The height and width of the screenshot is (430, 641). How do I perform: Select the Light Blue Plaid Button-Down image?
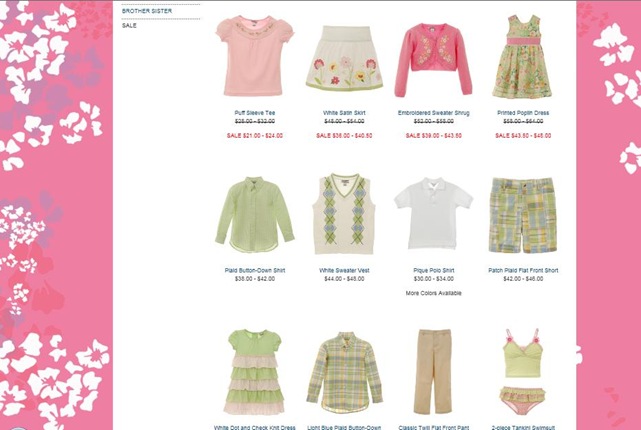[344, 372]
